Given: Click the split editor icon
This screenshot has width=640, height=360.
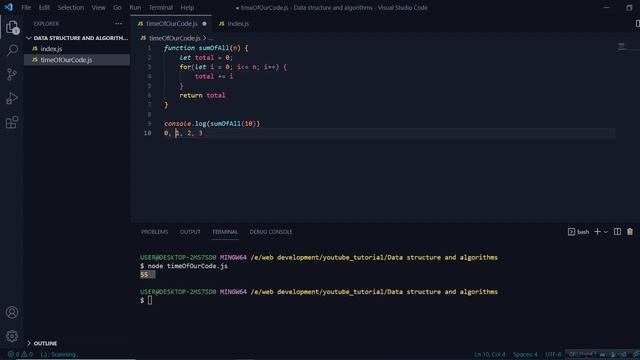Looking at the screenshot, I should click(x=637, y=24).
